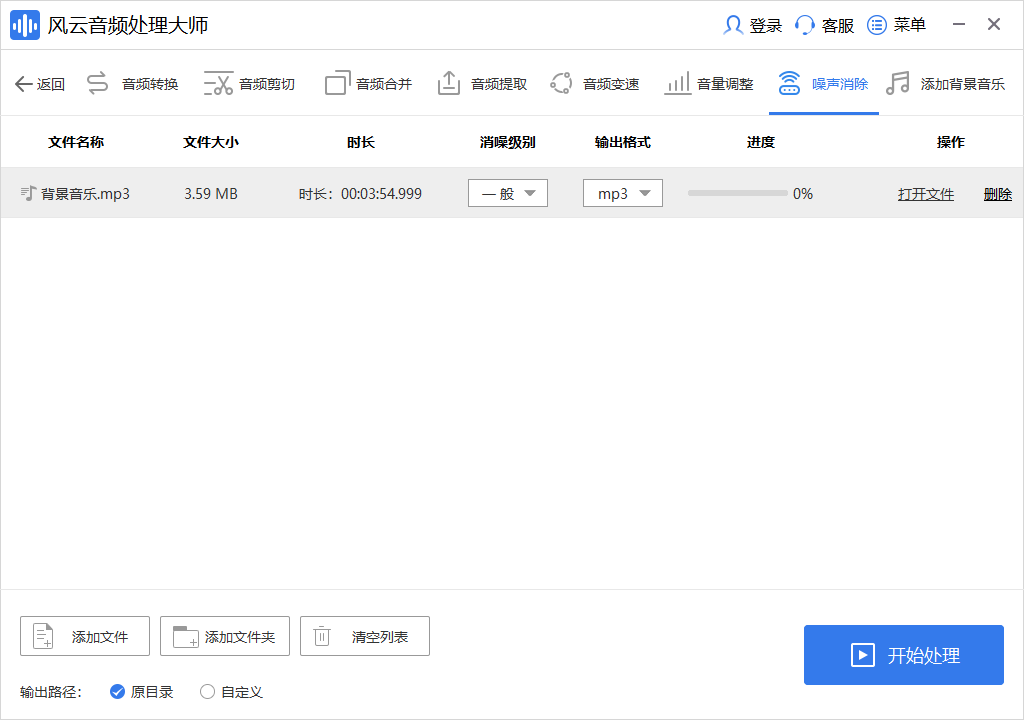Viewport: 1024px width, 720px height.
Task: Select the 音频变速 speed change tool
Action: [595, 83]
